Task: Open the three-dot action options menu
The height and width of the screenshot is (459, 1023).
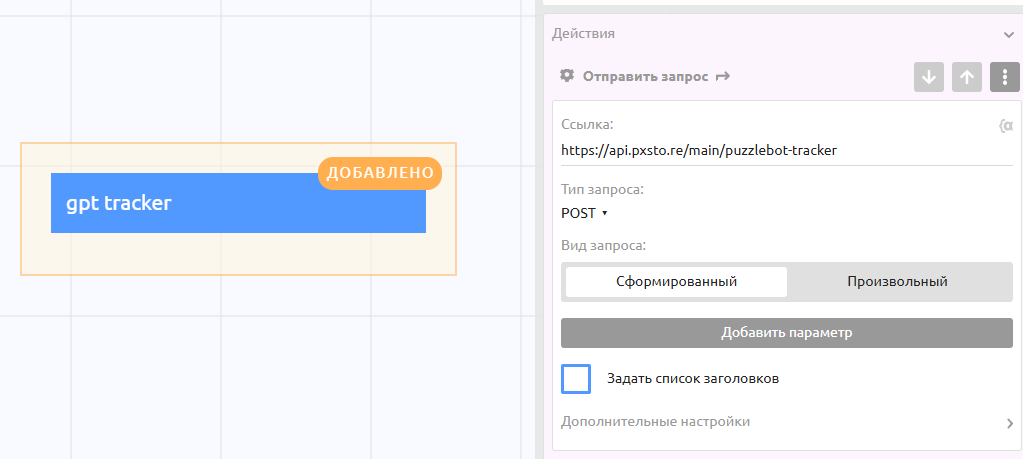Action: 1004,77
